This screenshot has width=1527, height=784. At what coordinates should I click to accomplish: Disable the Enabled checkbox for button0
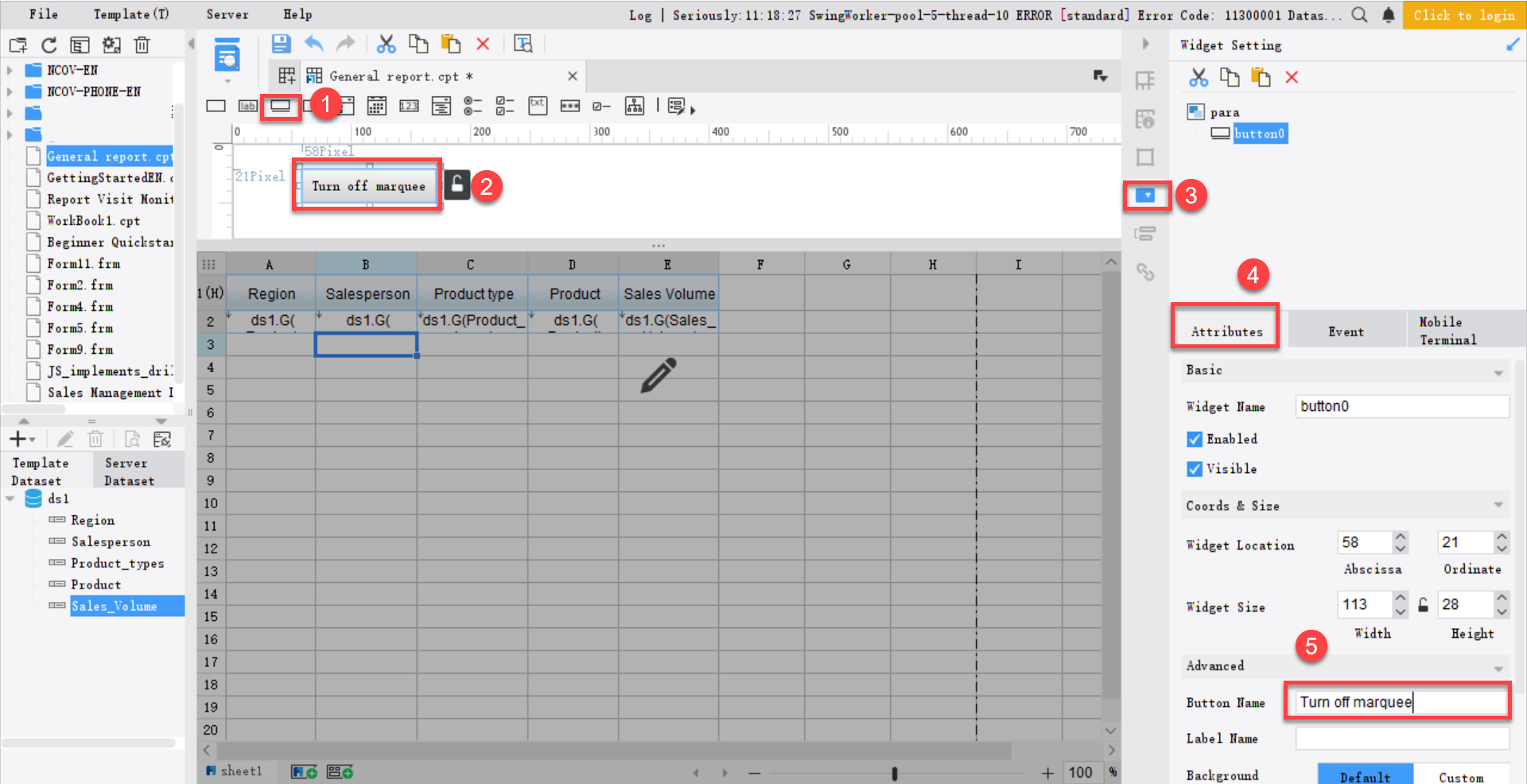1194,438
